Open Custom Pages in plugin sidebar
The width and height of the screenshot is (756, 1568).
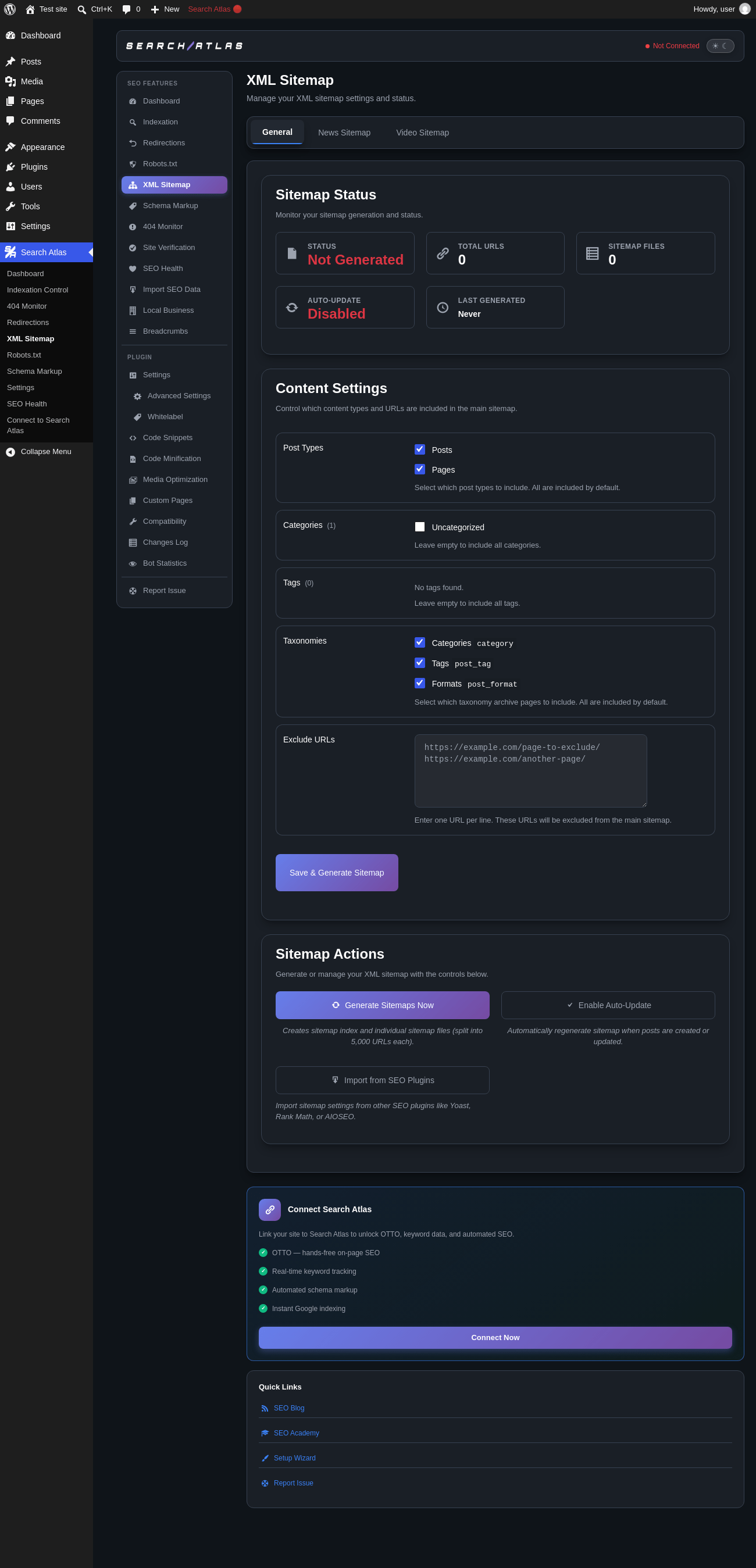click(174, 501)
